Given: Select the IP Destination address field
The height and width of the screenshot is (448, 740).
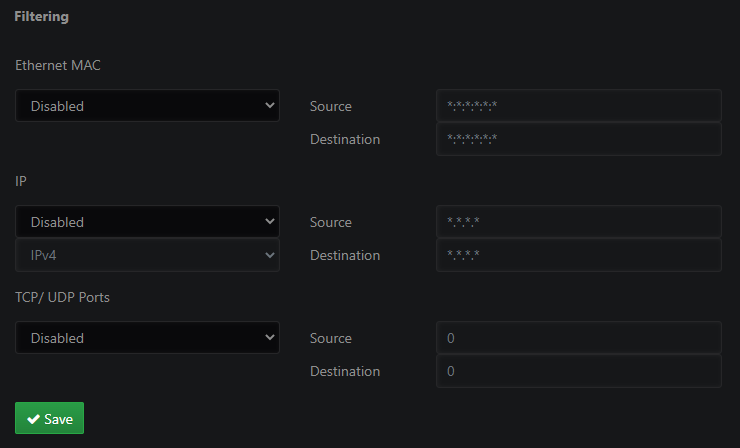Looking at the screenshot, I should [x=578, y=255].
